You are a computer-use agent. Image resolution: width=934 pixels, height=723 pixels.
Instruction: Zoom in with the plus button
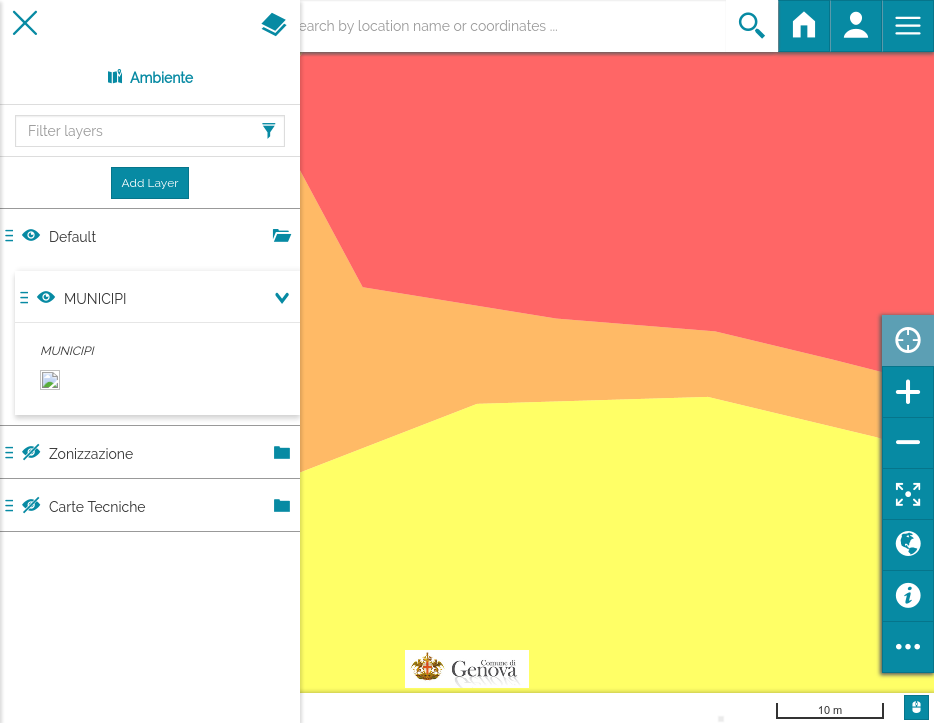click(x=908, y=392)
